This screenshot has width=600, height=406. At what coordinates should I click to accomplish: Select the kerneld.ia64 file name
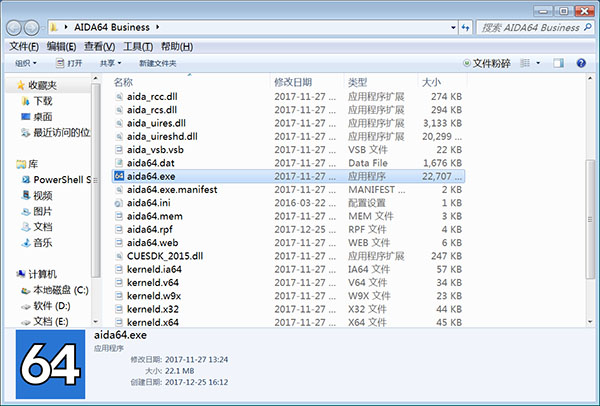tap(154, 269)
